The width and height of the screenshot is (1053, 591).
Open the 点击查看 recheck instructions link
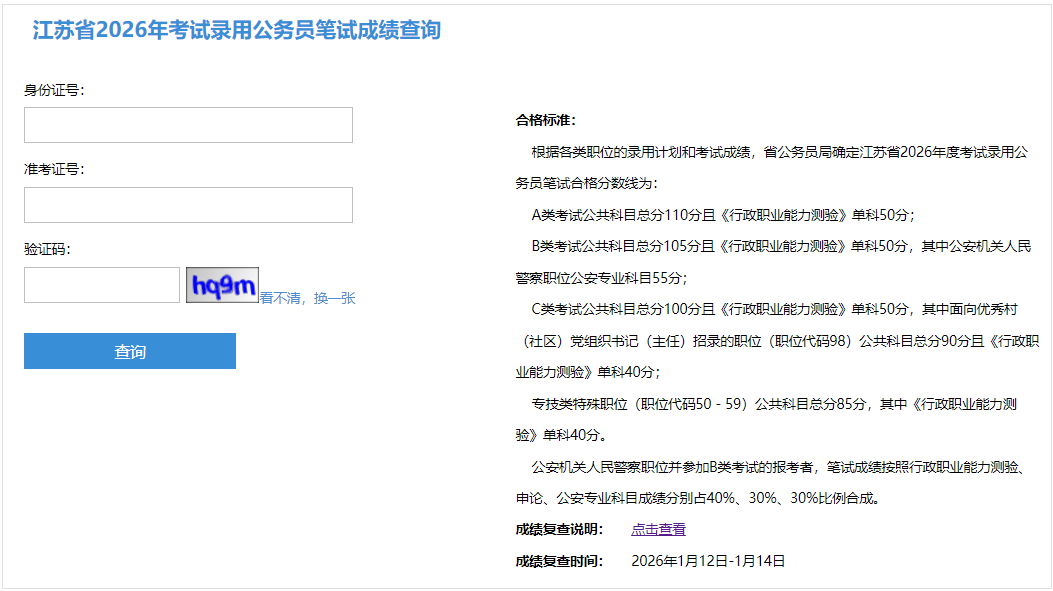point(658,529)
